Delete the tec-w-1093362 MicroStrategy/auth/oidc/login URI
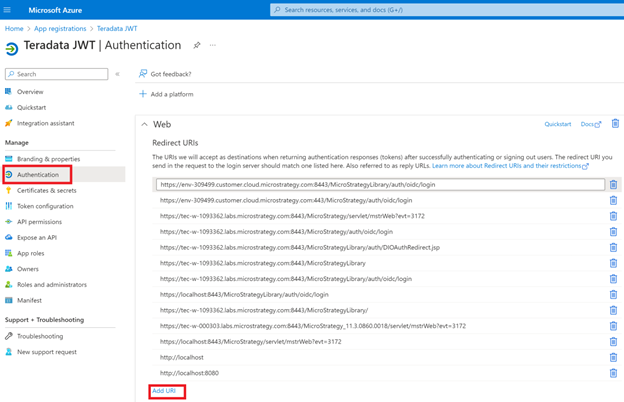The image size is (624, 402). (613, 232)
